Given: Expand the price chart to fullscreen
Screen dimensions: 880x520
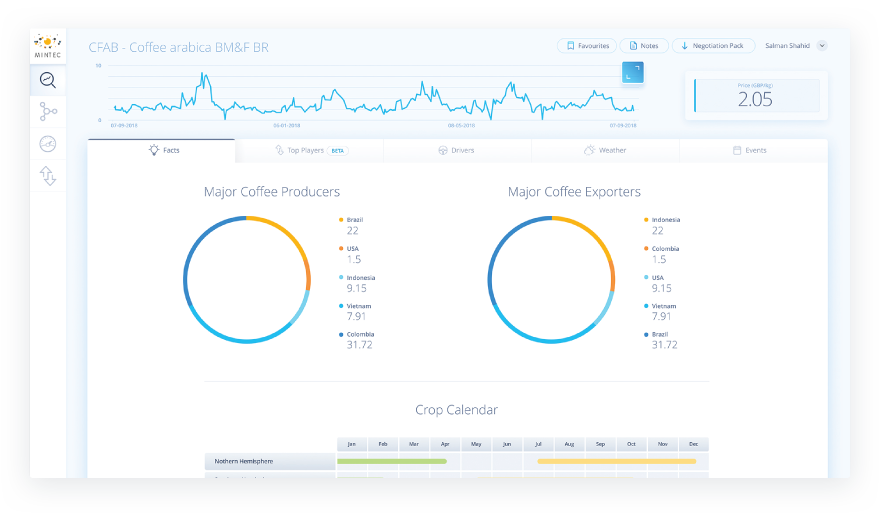Looking at the screenshot, I should point(632,72).
